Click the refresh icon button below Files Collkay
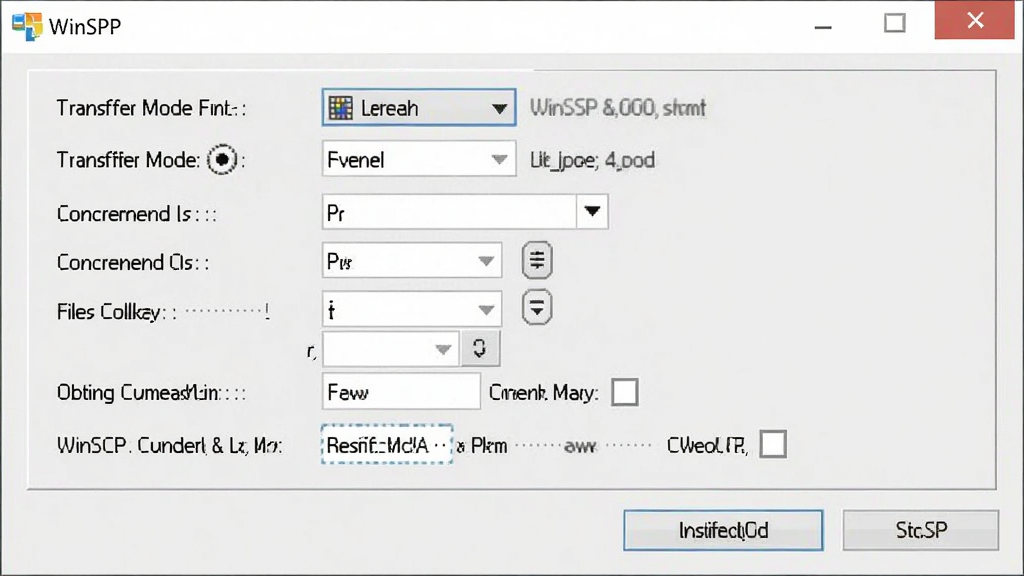Viewport: 1024px width, 576px height. point(480,348)
